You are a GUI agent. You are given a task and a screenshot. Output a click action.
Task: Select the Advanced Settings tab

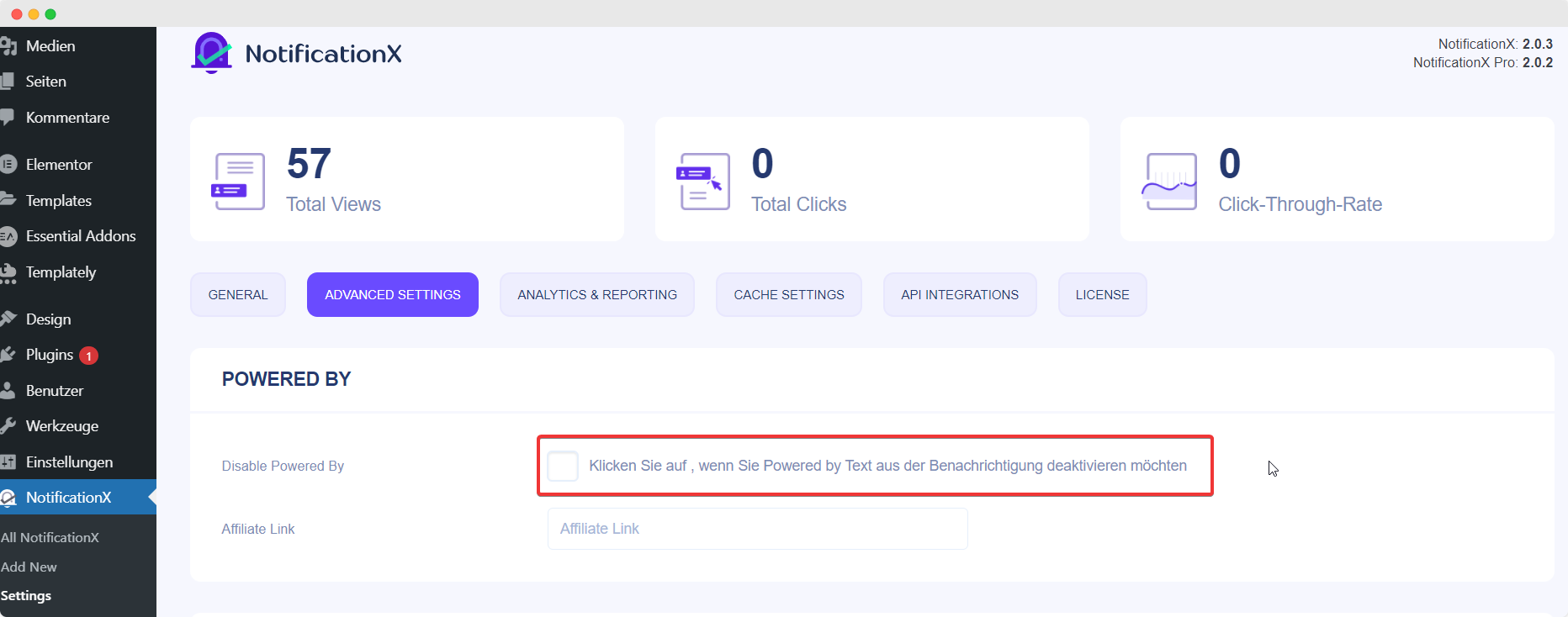click(393, 295)
